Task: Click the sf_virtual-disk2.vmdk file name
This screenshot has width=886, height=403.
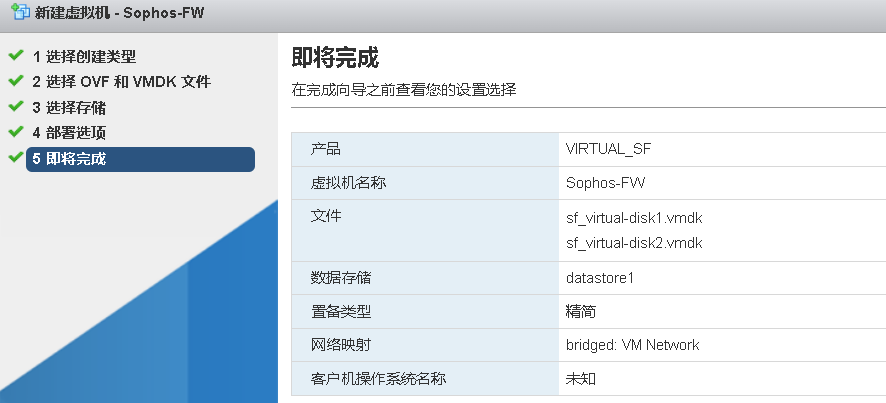Action: [x=634, y=243]
